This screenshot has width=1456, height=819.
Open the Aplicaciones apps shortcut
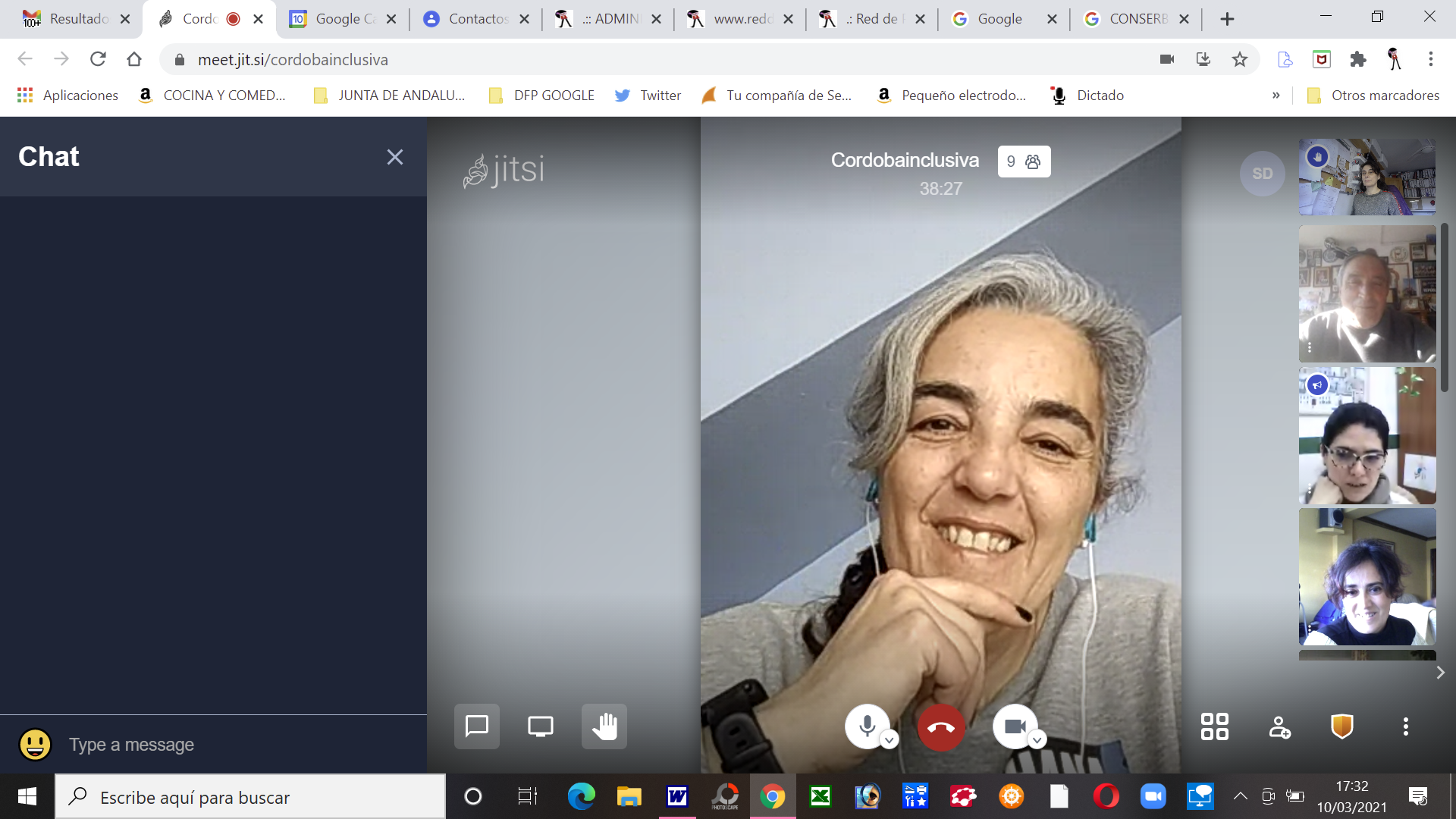67,96
